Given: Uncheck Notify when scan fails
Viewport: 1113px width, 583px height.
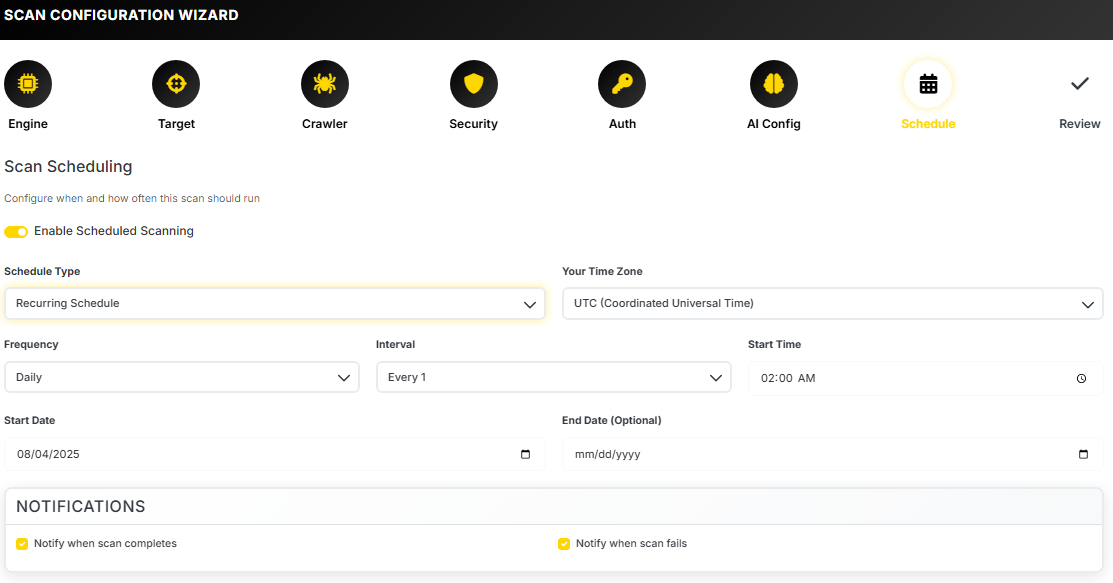Looking at the screenshot, I should [564, 544].
